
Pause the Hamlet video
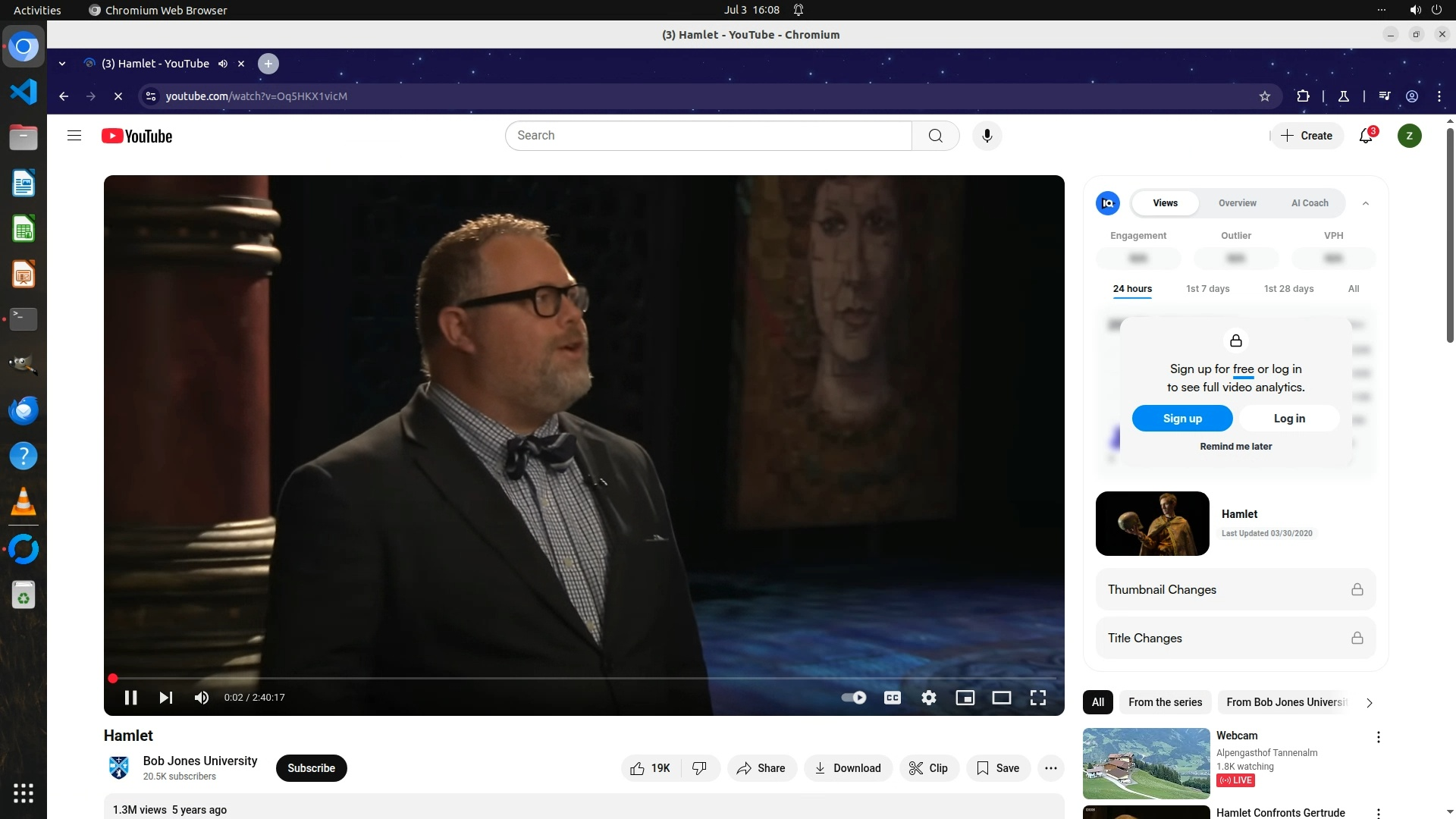click(x=130, y=698)
